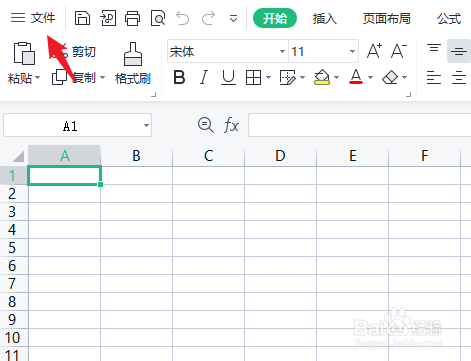Expand the font name dropdown arrow

point(282,51)
